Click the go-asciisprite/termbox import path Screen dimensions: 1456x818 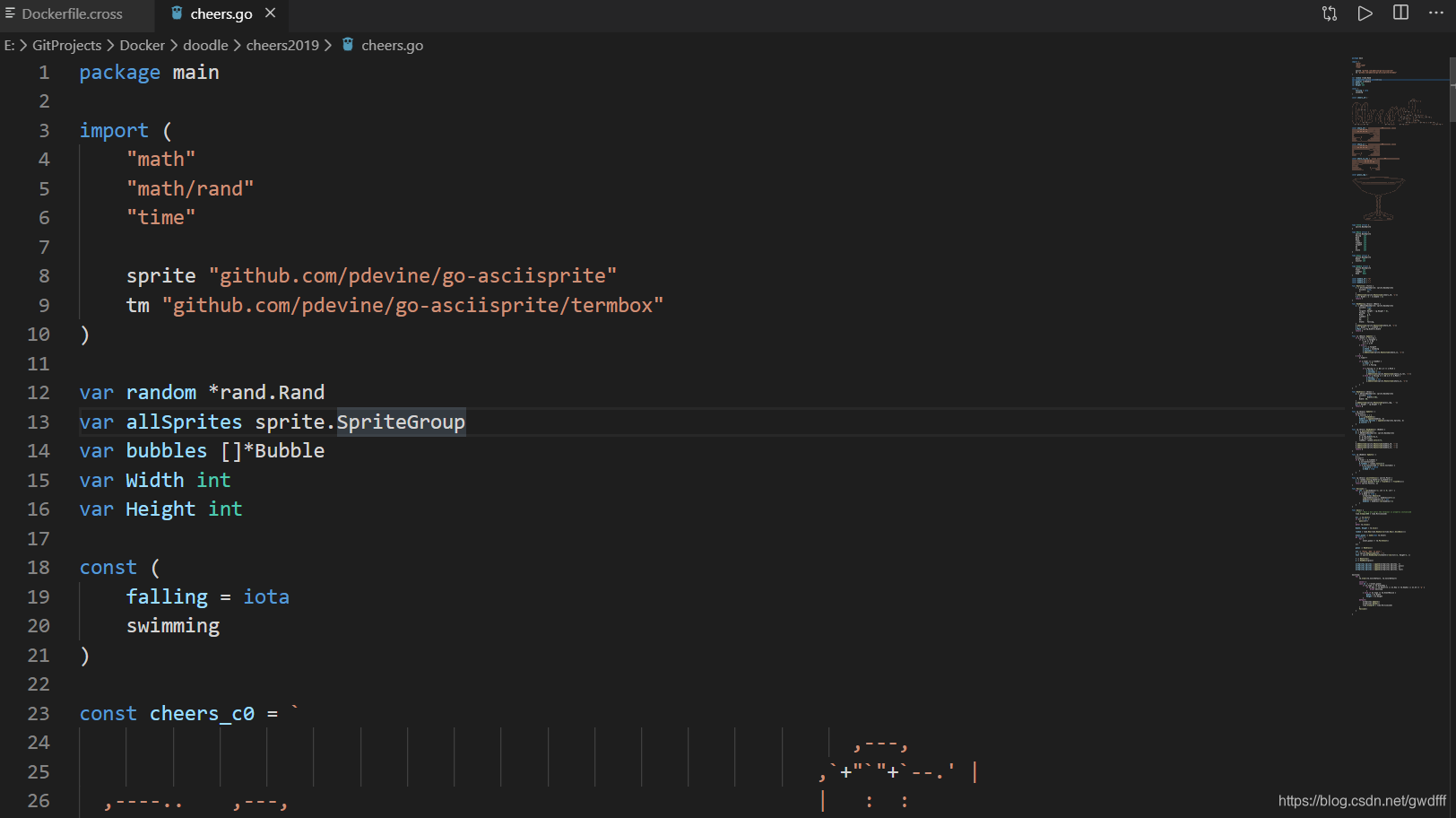[x=413, y=305]
